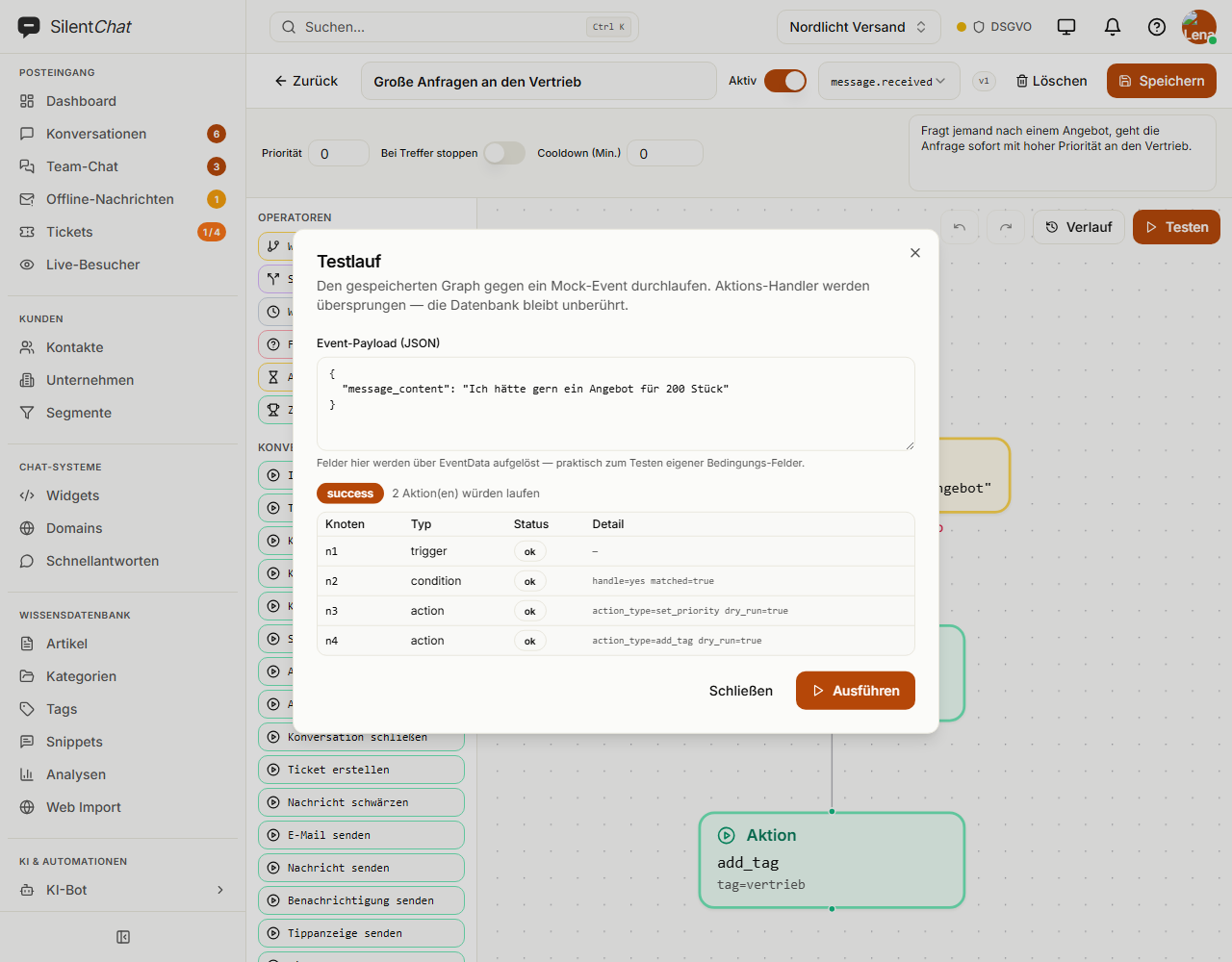Image resolution: width=1232 pixels, height=962 pixels.
Task: Click the Ausführen button
Action: (856, 691)
